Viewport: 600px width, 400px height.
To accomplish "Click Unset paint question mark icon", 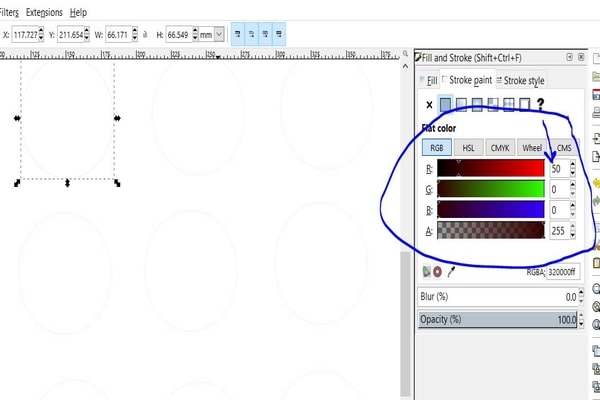I will coord(540,104).
